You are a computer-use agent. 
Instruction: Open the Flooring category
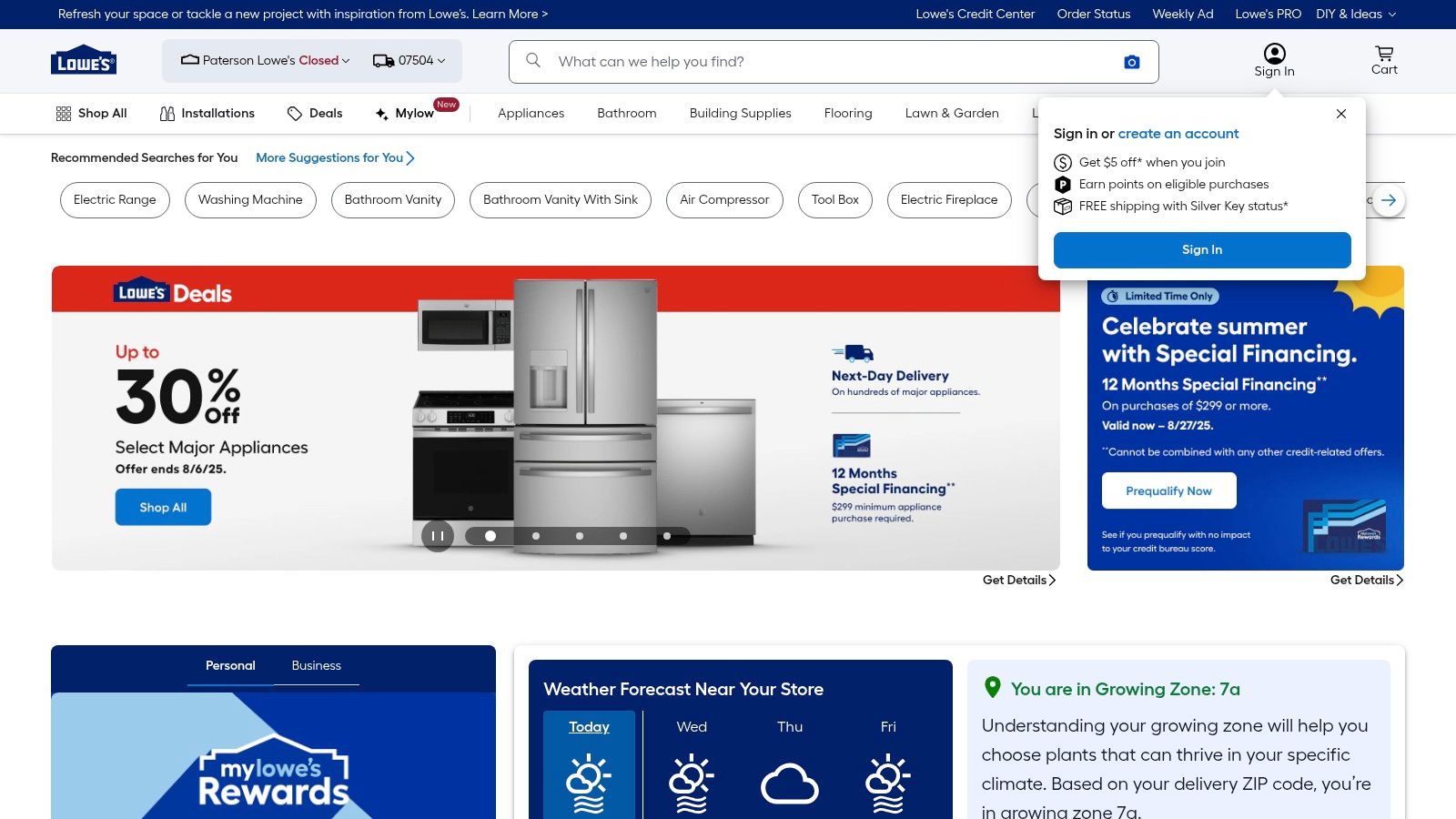(x=848, y=113)
